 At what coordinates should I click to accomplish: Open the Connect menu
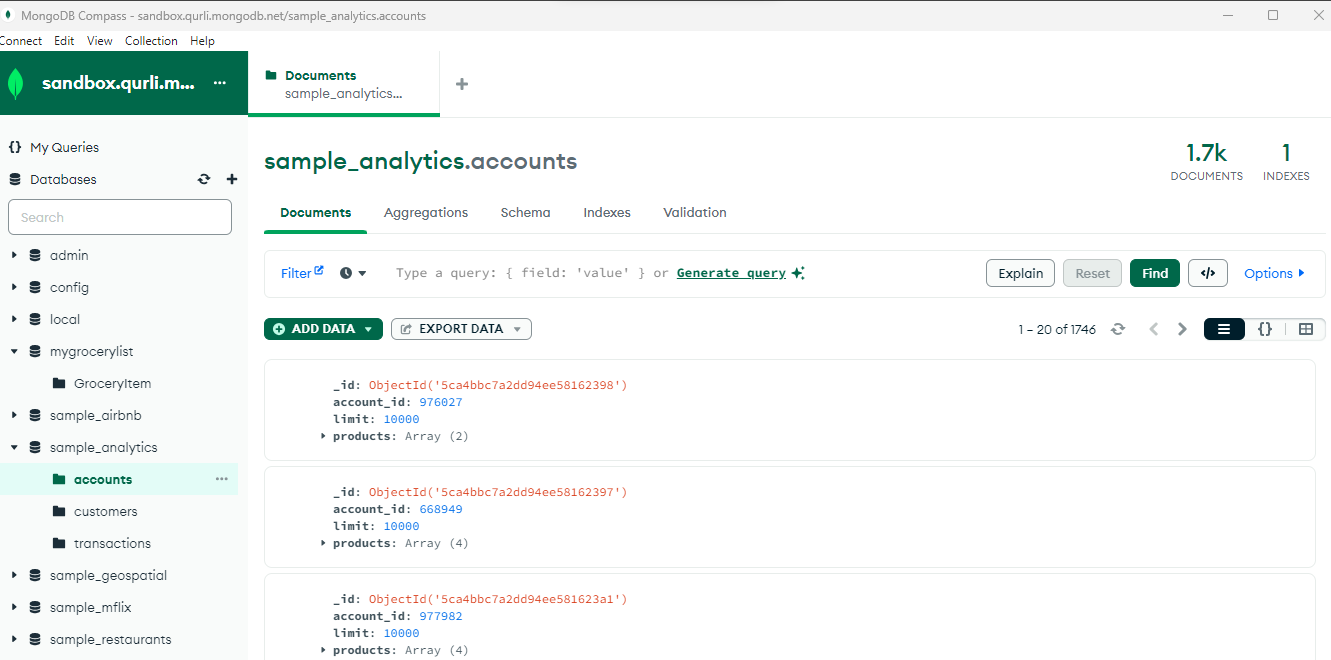coord(20,41)
